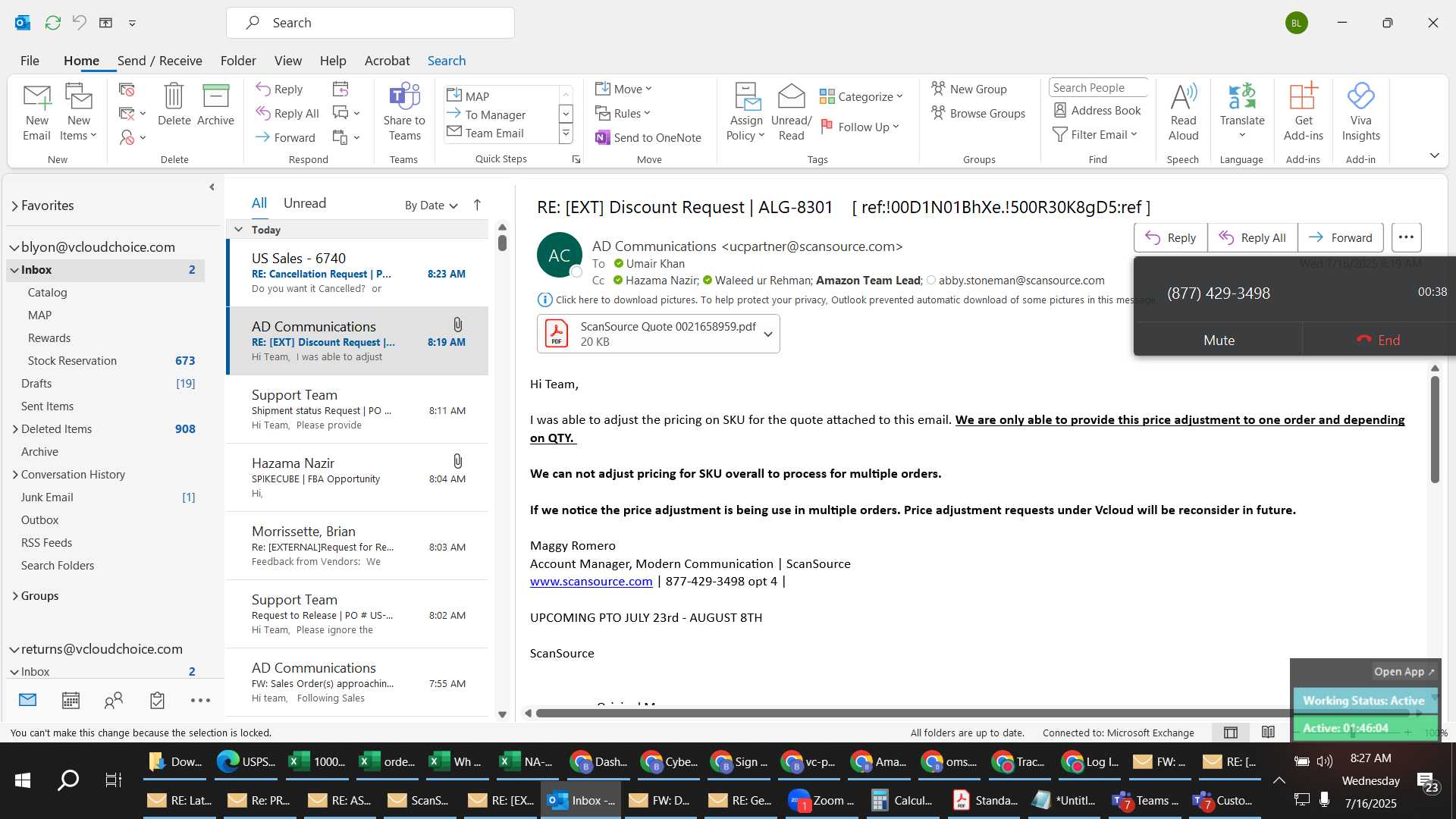Open the Tasks view in navigation bar
This screenshot has width=1456, height=819.
(157, 700)
